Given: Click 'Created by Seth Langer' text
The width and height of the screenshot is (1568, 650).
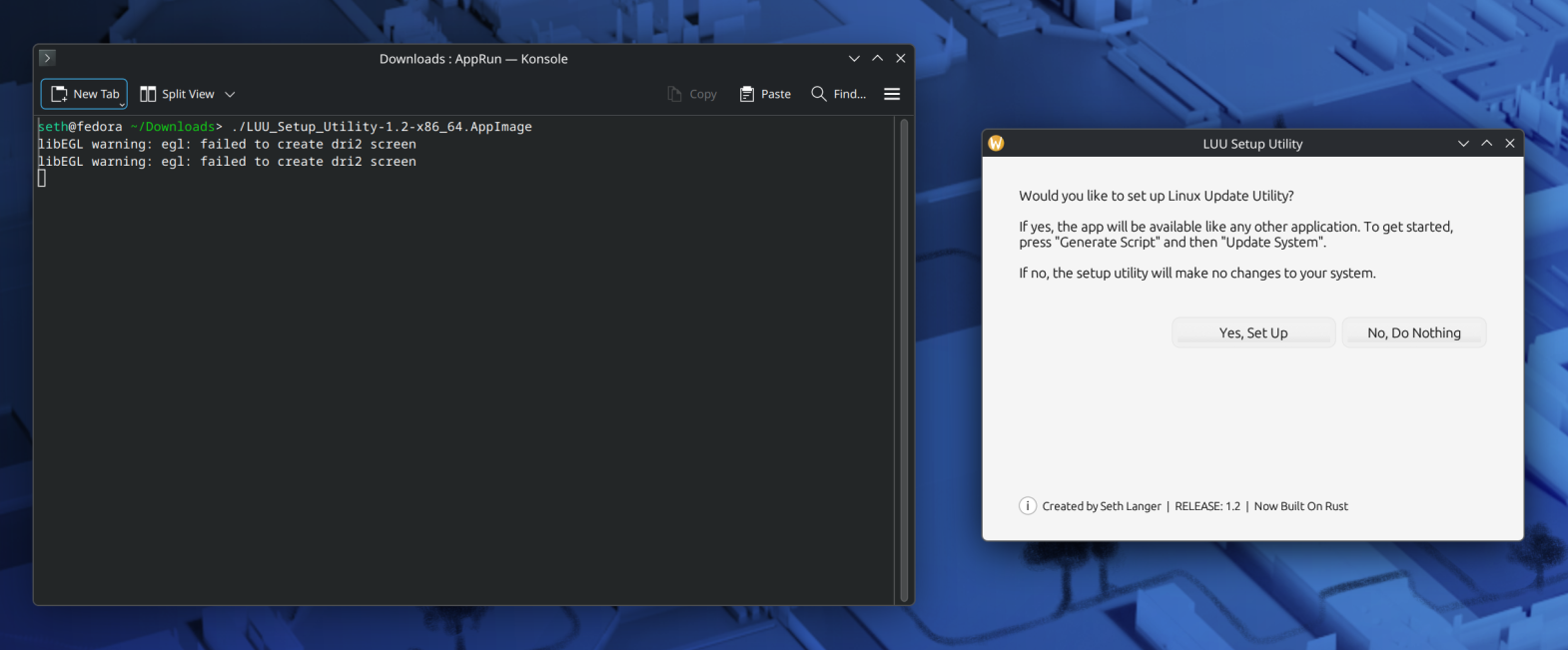Looking at the screenshot, I should (1102, 506).
